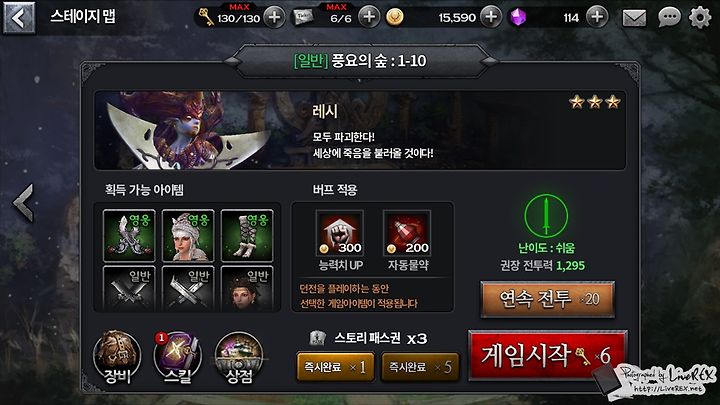
Task: View the 영웅 boots item reward
Action: [247, 236]
